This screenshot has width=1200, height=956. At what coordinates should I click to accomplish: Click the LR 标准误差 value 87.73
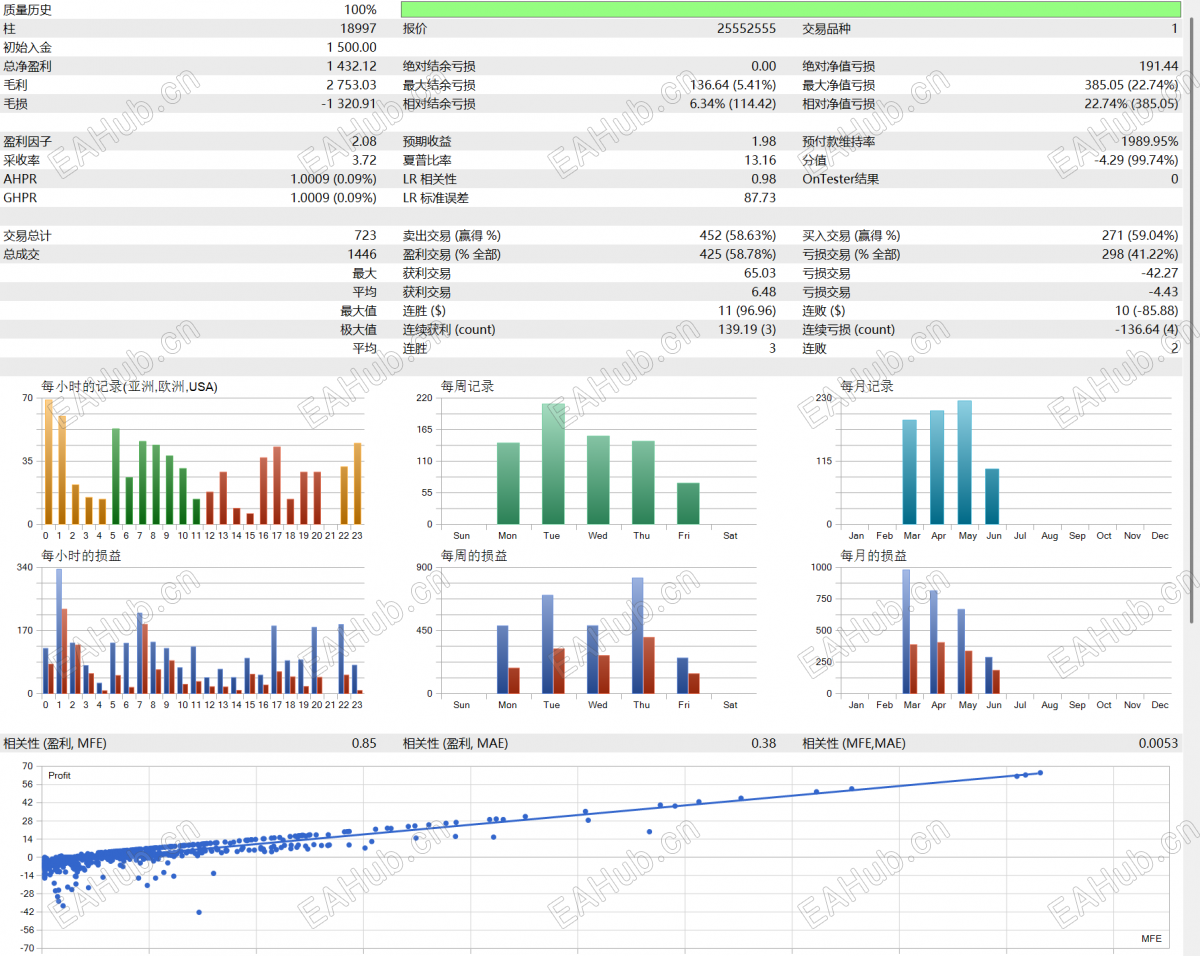pos(761,198)
